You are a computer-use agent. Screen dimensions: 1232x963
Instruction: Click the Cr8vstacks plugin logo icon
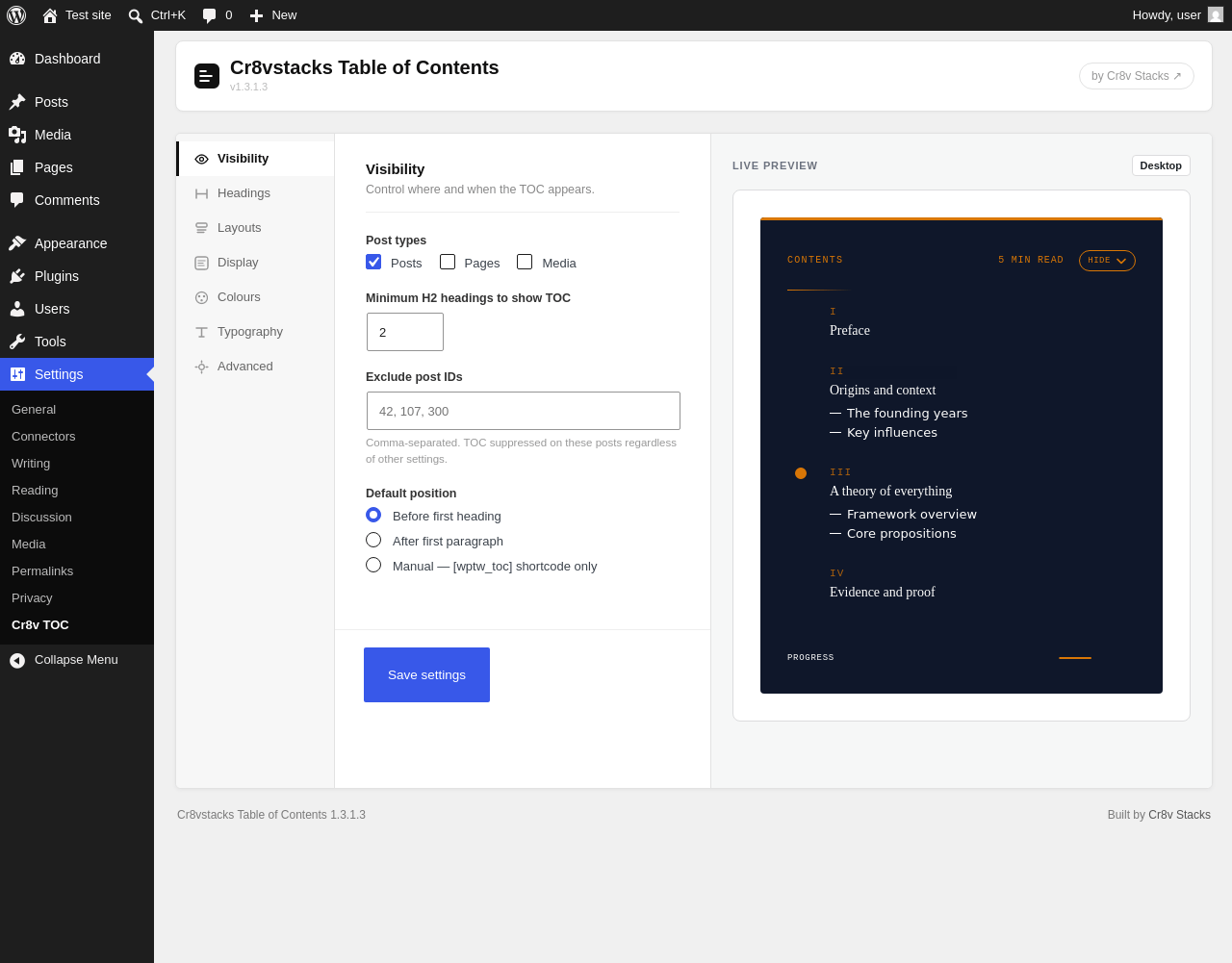click(207, 76)
